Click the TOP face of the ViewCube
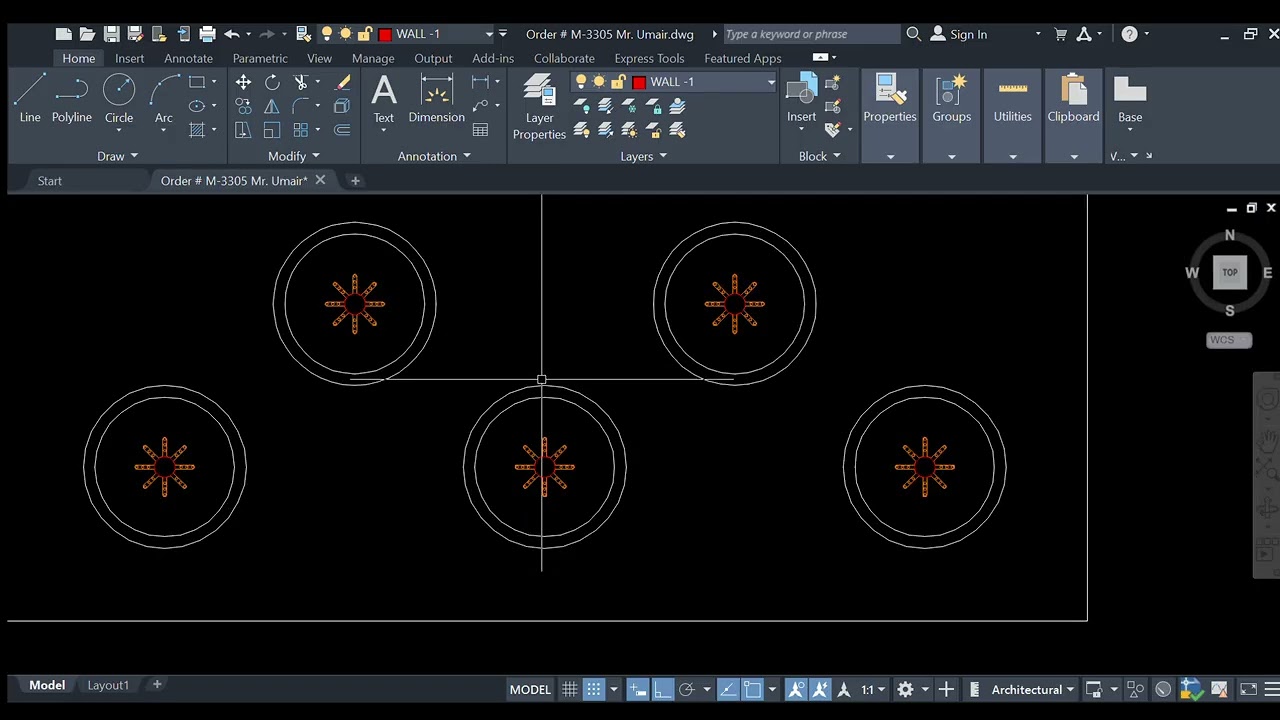 pyautogui.click(x=1230, y=272)
